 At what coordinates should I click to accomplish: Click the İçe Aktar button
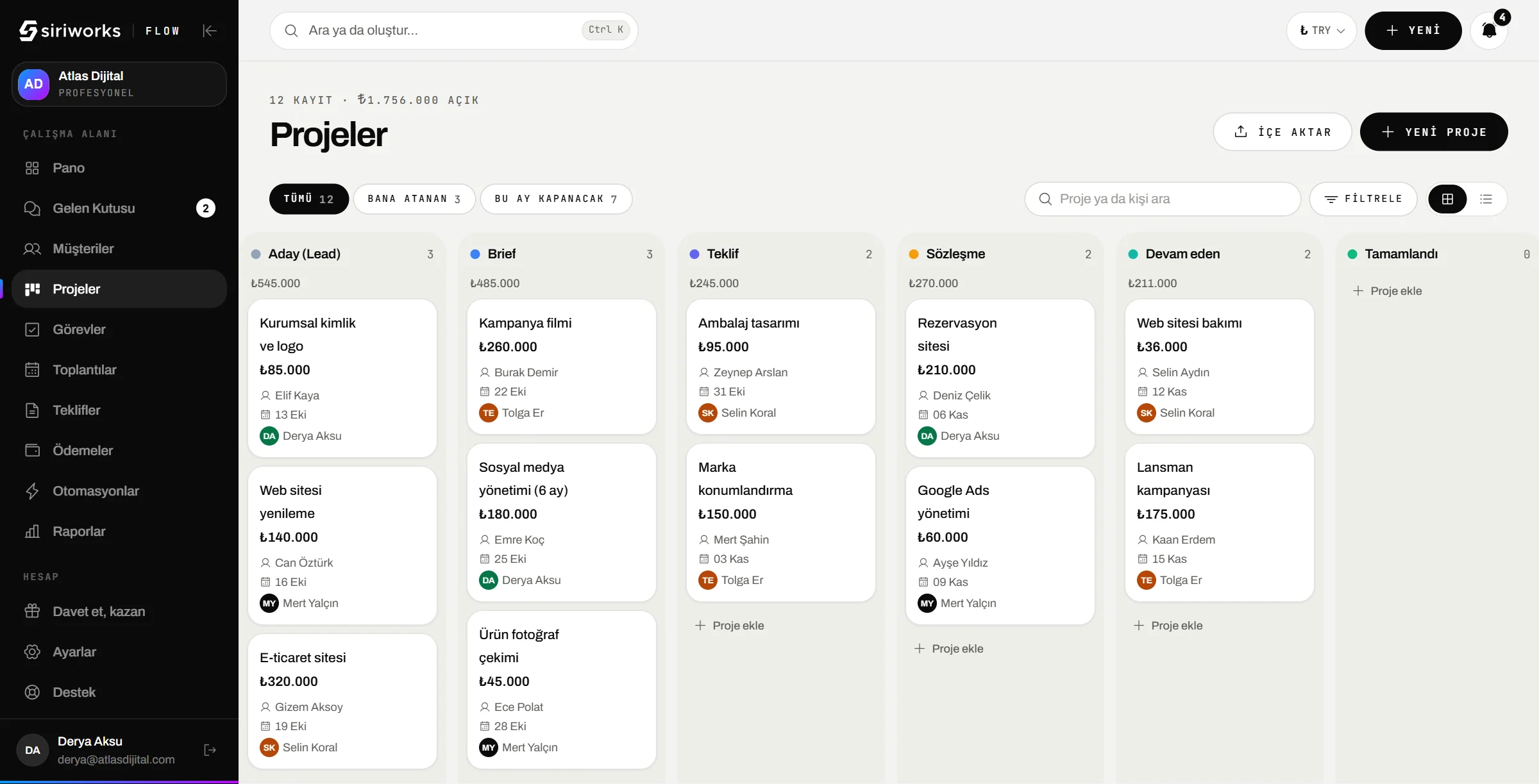[x=1282, y=132]
